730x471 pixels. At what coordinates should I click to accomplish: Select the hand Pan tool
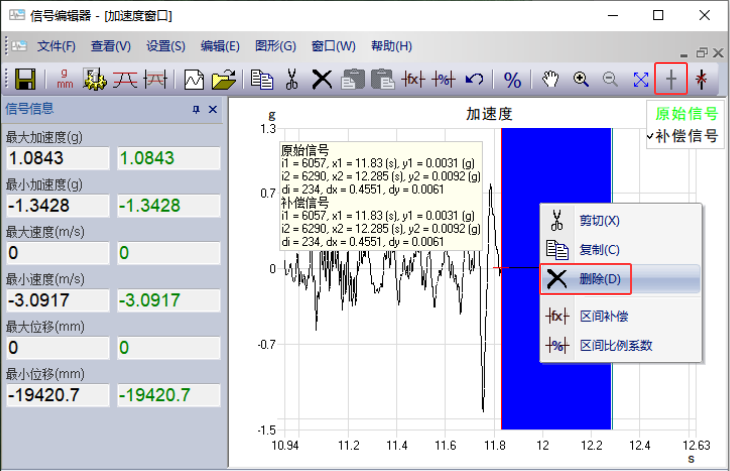[x=551, y=79]
